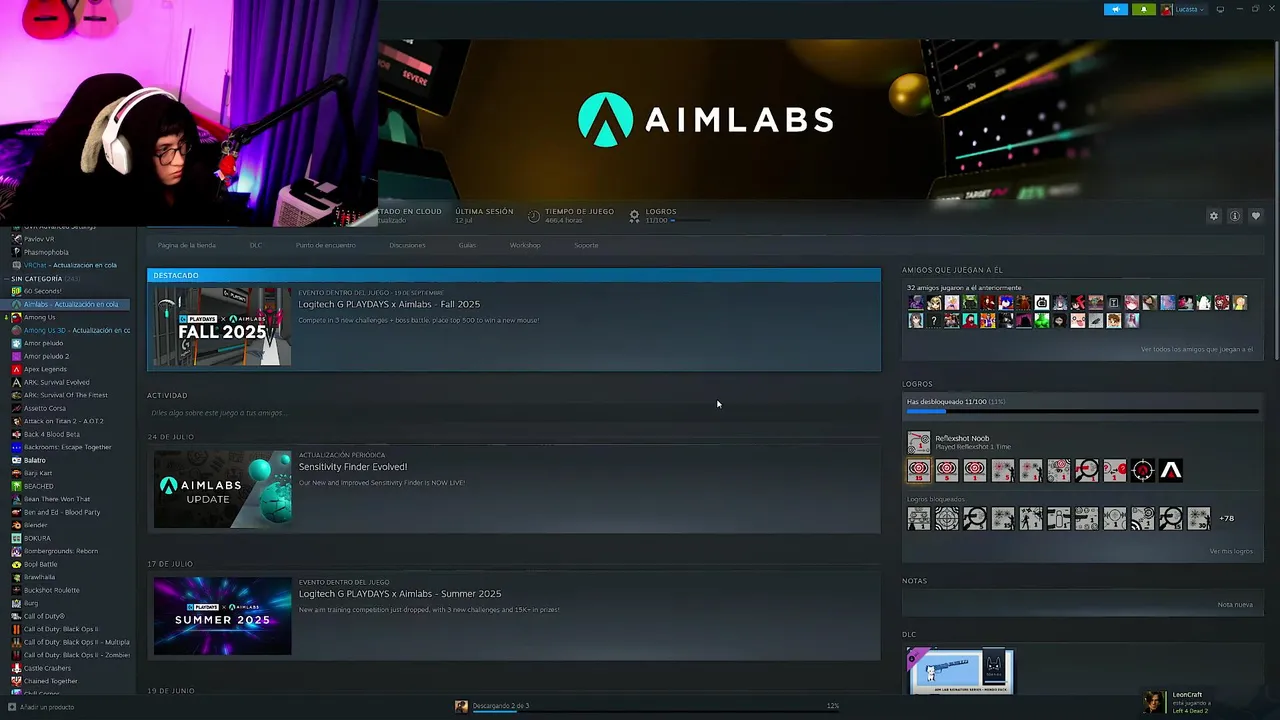Open the FALL 2025 event thumbnail

pyautogui.click(x=223, y=327)
